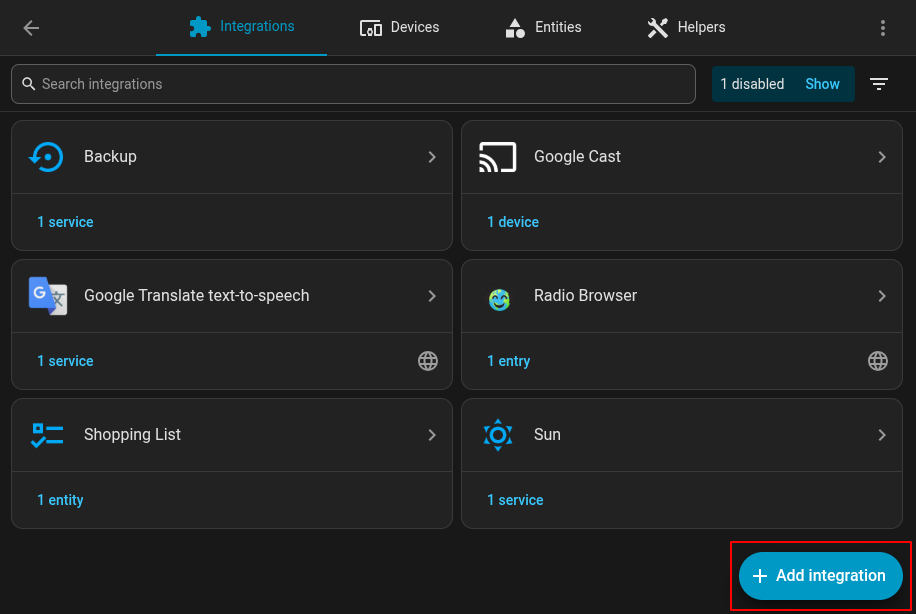
Task: Open Radio Browser chevron arrow
Action: tap(882, 296)
